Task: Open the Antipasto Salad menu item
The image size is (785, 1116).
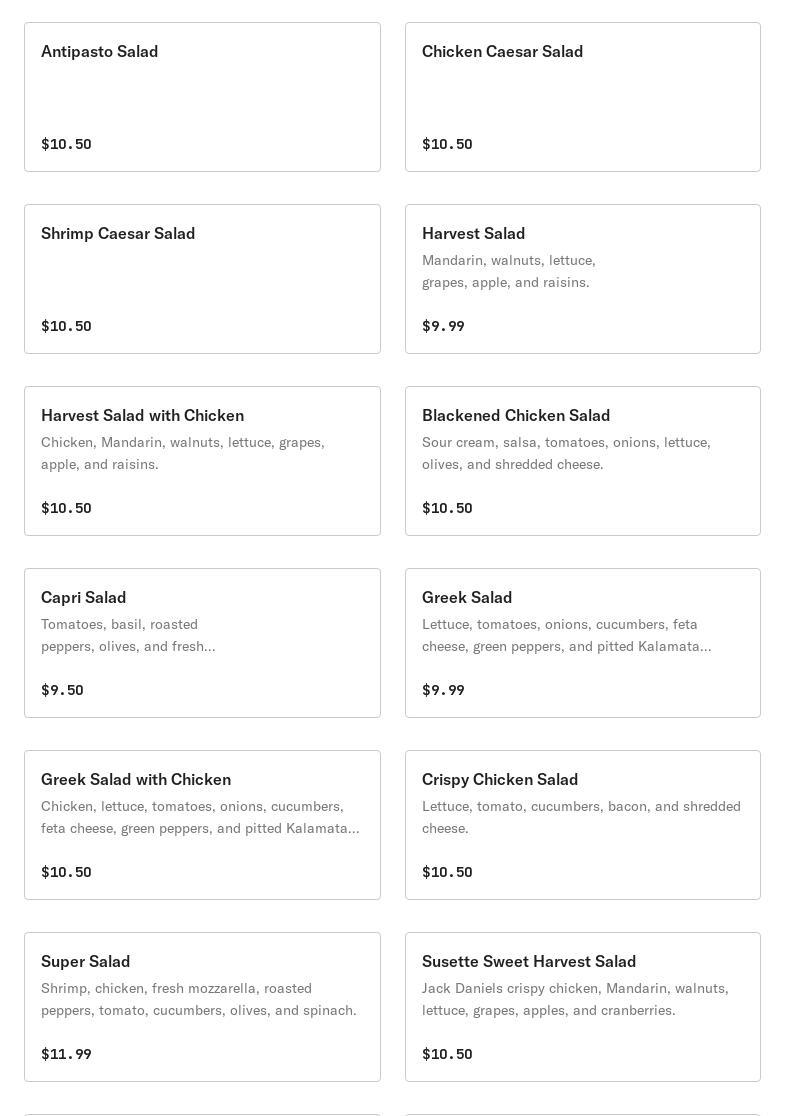Action: click(x=202, y=97)
